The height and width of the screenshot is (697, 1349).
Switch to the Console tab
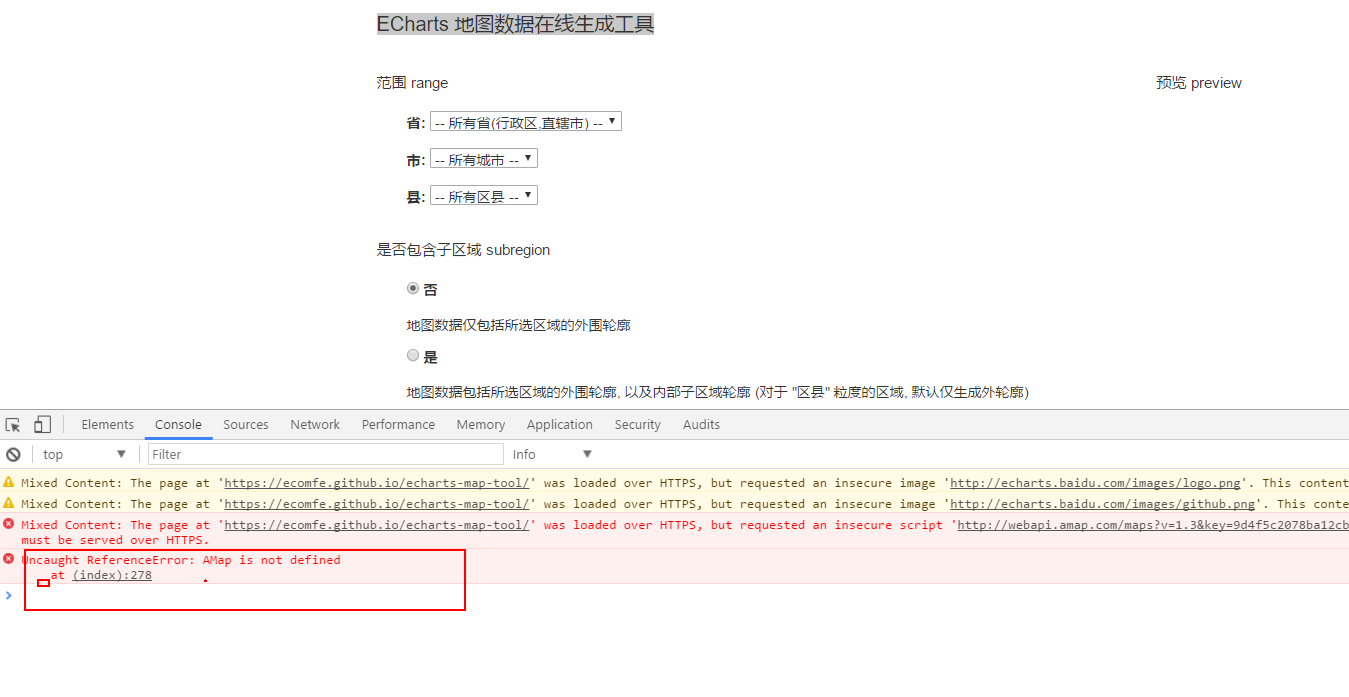[x=178, y=425]
